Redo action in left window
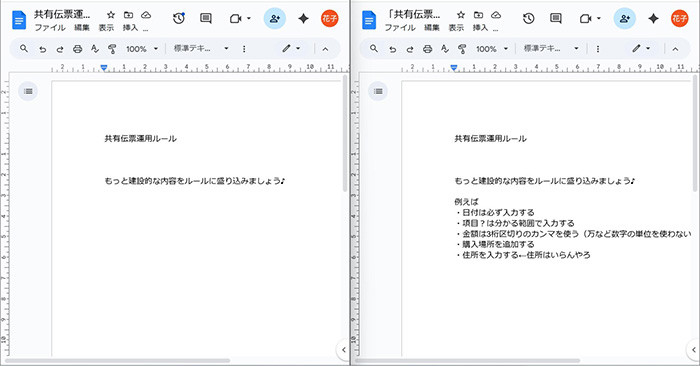 click(x=60, y=49)
